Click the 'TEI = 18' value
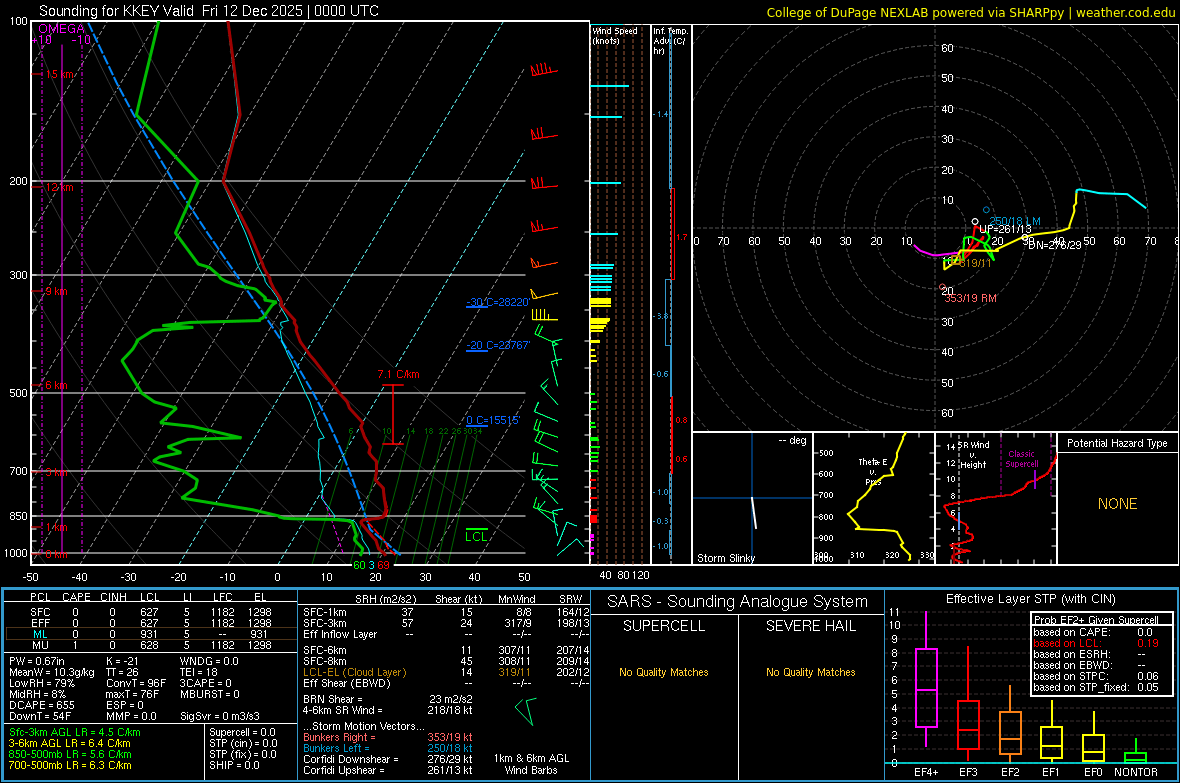This screenshot has width=1180, height=783. [199, 672]
